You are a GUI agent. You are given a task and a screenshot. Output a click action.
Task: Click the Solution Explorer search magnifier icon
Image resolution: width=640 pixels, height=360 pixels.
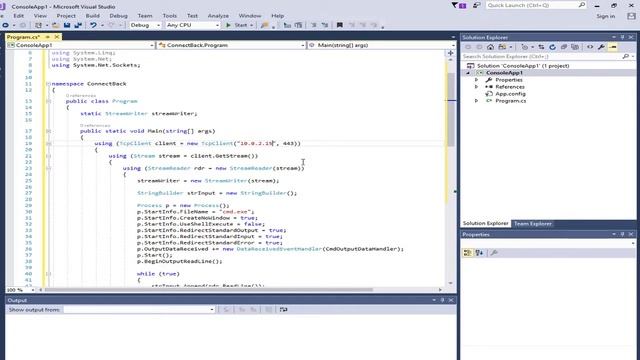click(x=625, y=56)
